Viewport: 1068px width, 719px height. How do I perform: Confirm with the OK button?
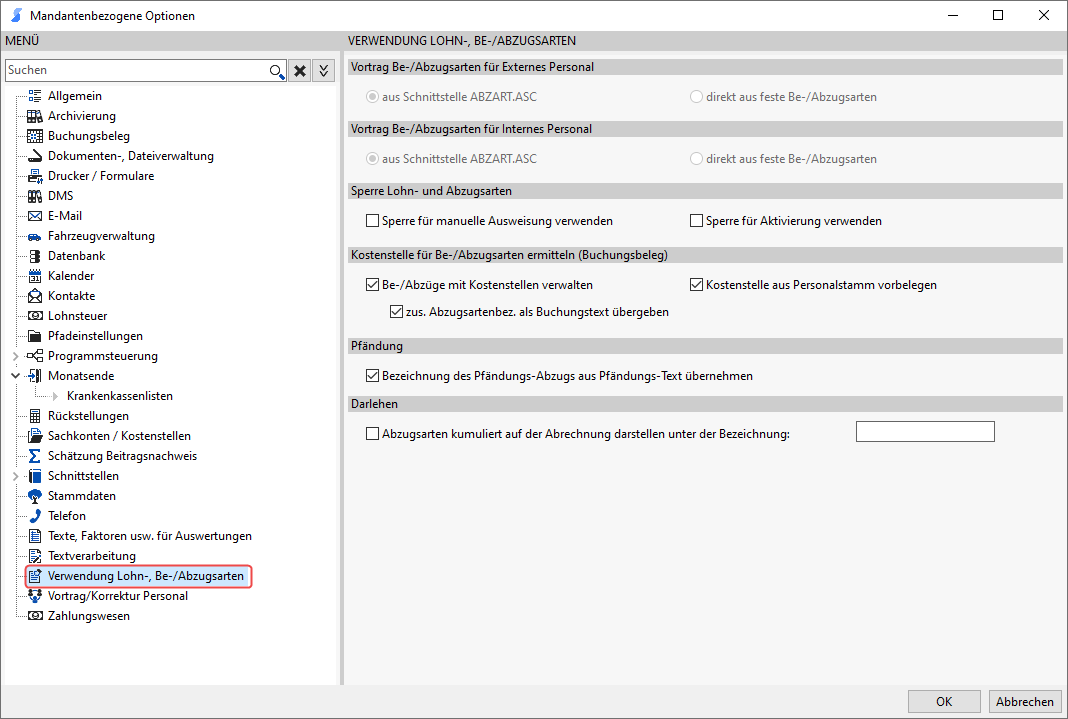[944, 701]
